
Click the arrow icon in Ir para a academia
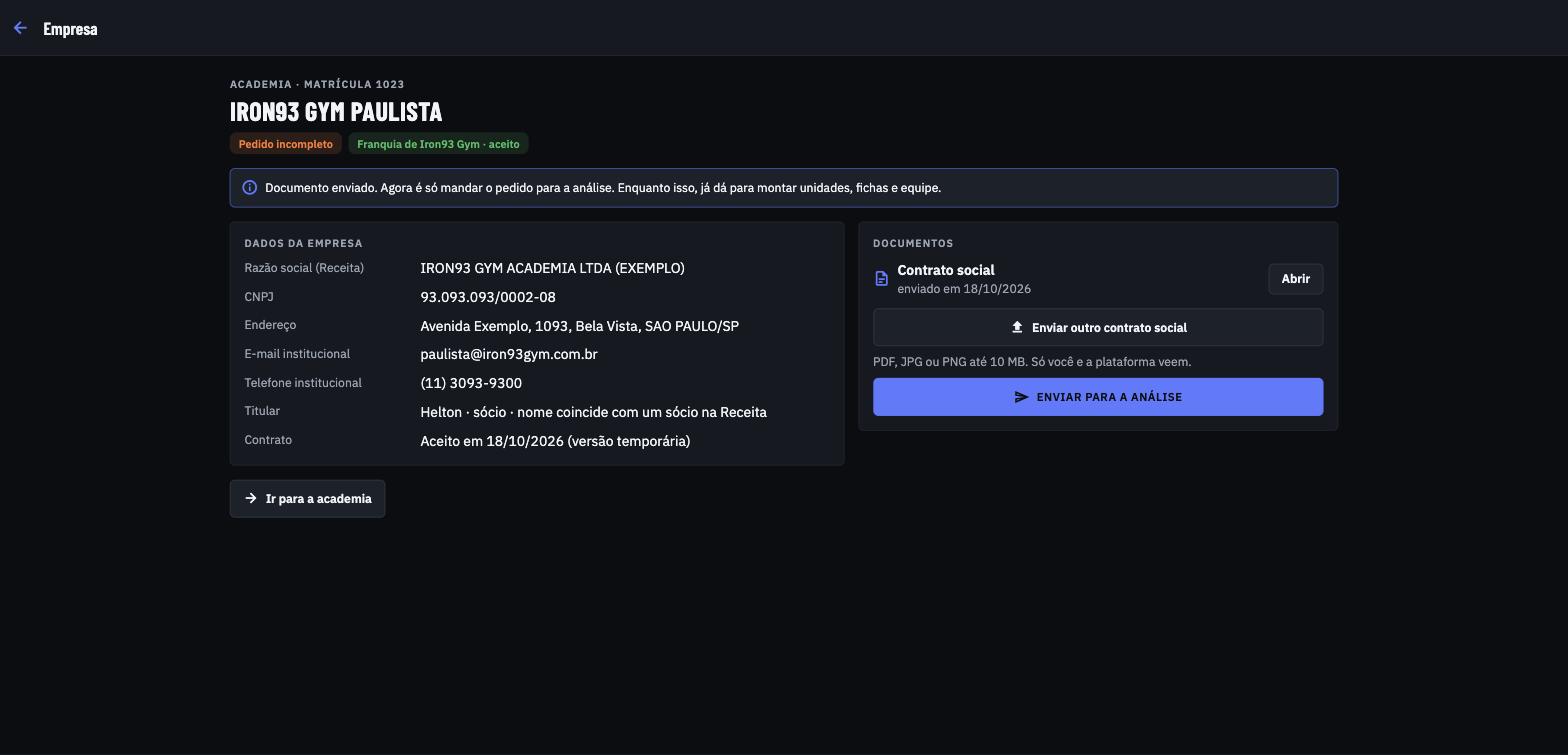(x=251, y=499)
